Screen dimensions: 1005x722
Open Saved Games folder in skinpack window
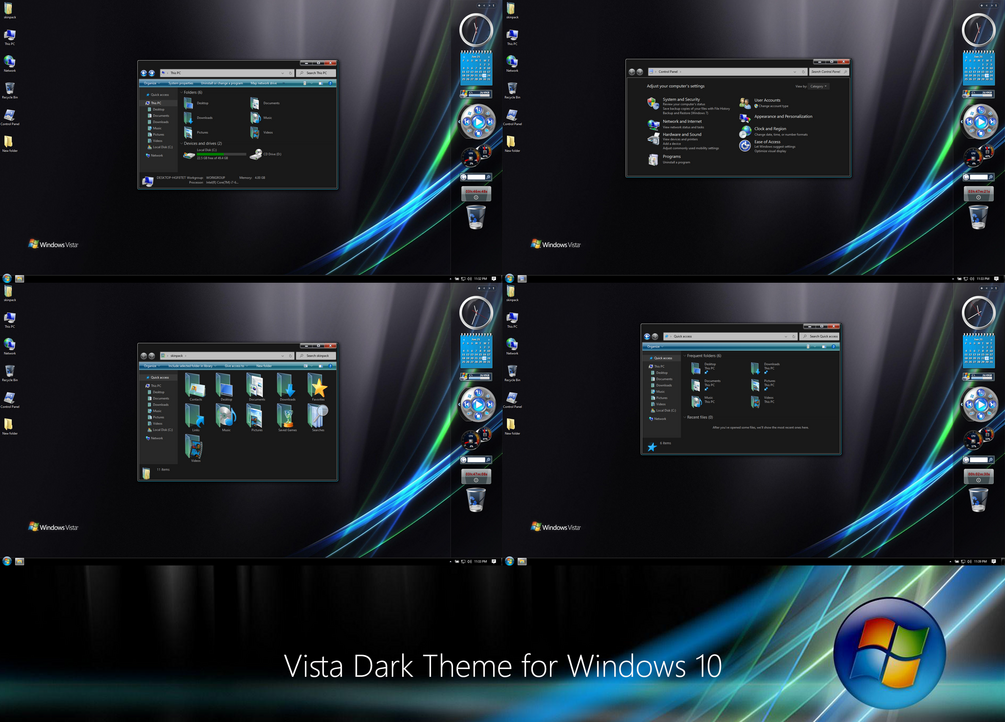coord(287,417)
